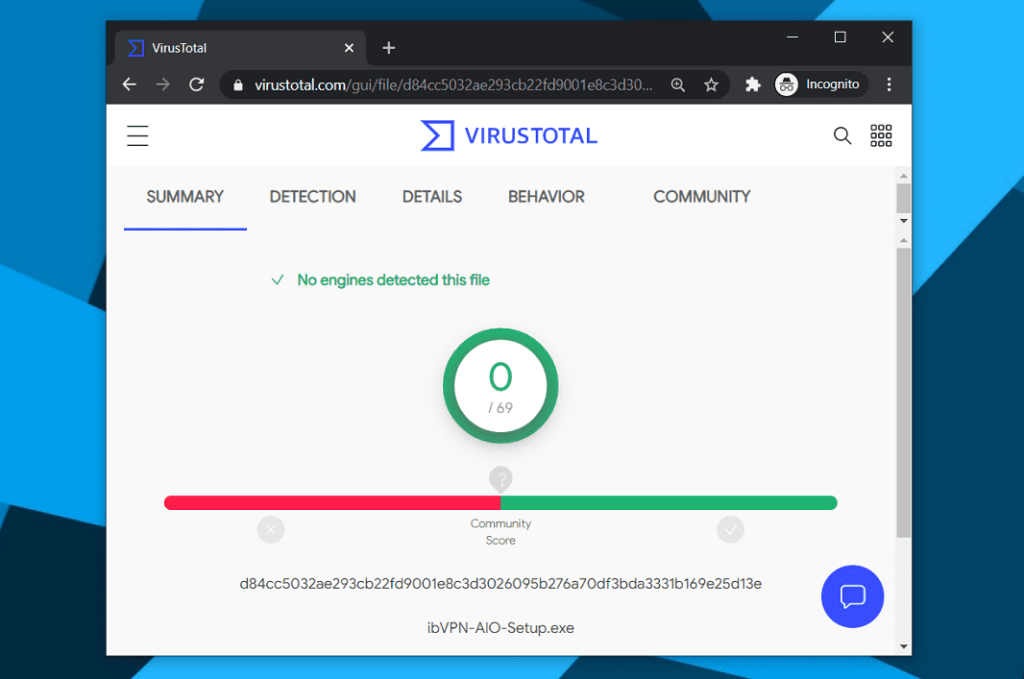
Task: Click the upper scrollbar up arrow
Action: point(904,176)
